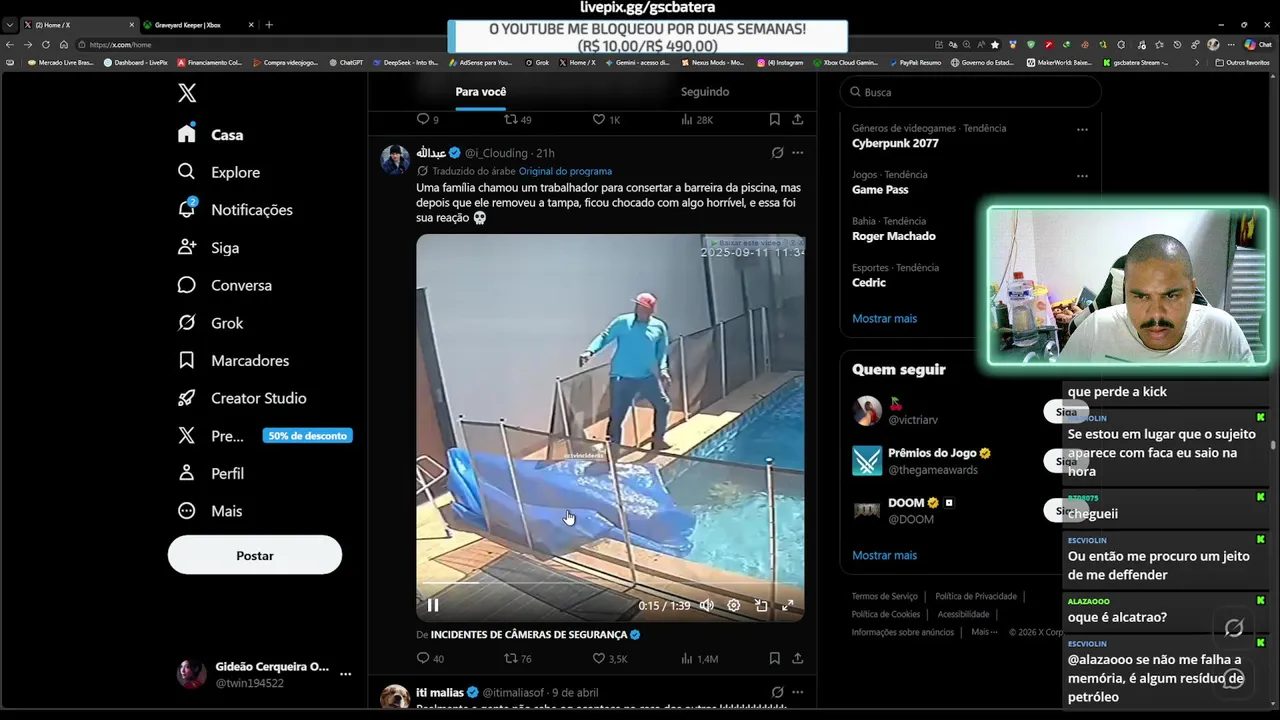Switch to the Seguindo tab

[705, 92]
